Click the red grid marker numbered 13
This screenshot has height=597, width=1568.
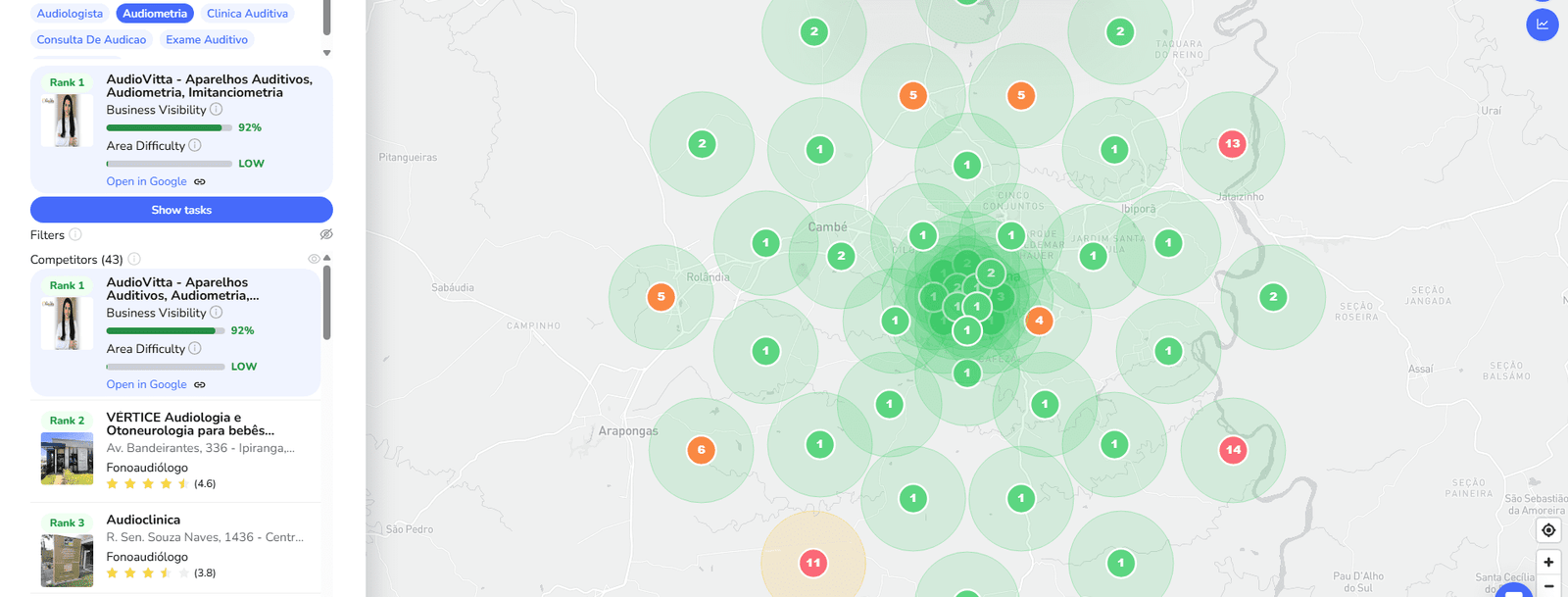tap(1232, 144)
